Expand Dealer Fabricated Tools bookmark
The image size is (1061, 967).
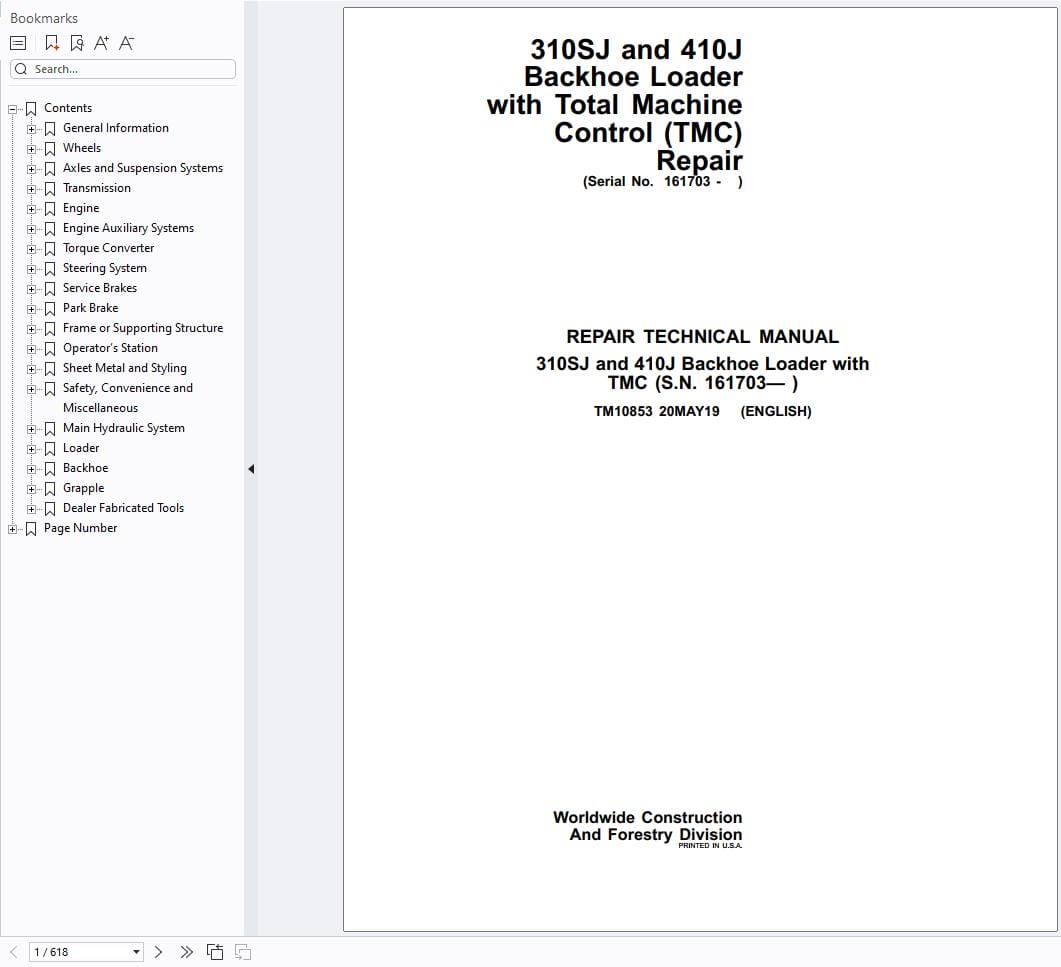pos(31,509)
